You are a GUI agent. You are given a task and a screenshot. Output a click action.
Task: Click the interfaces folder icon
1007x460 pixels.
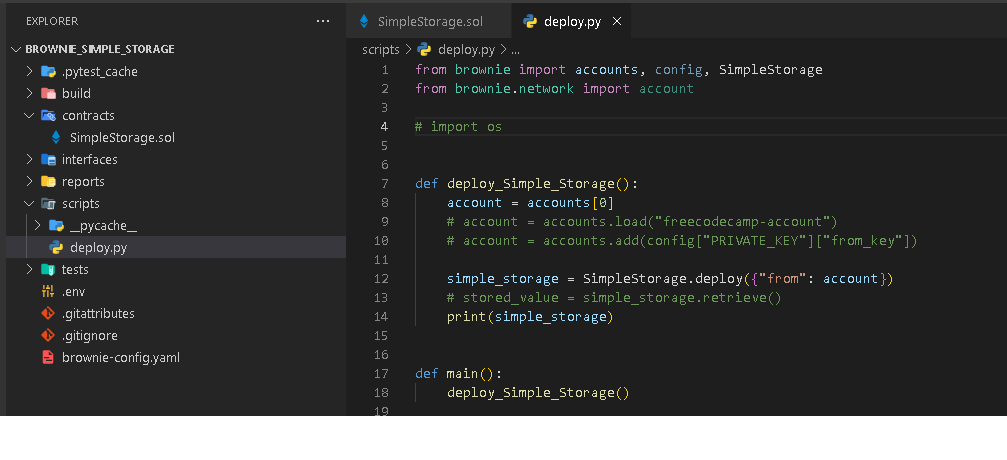48,159
